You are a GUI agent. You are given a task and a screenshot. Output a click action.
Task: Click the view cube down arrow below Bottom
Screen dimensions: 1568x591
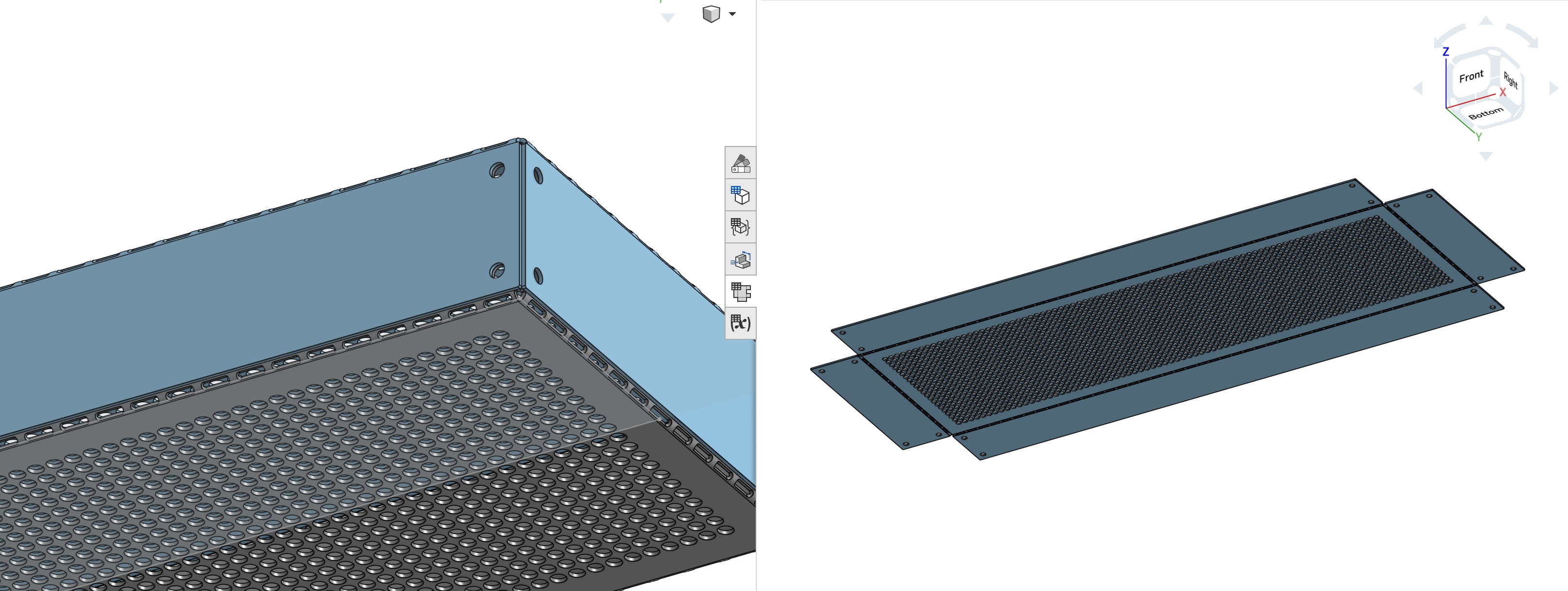(1486, 156)
